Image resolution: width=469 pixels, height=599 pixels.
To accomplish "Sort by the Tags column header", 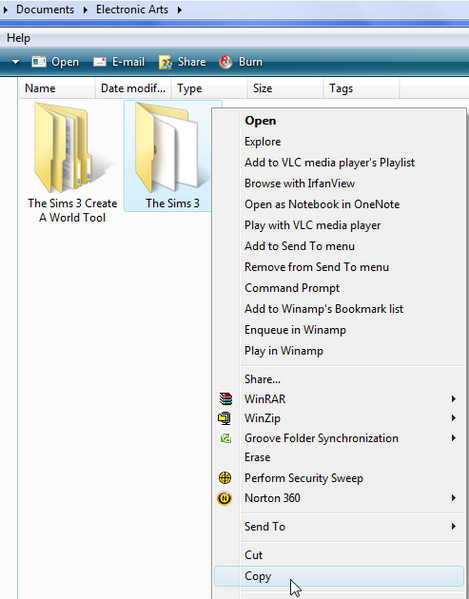I will (x=361, y=88).
